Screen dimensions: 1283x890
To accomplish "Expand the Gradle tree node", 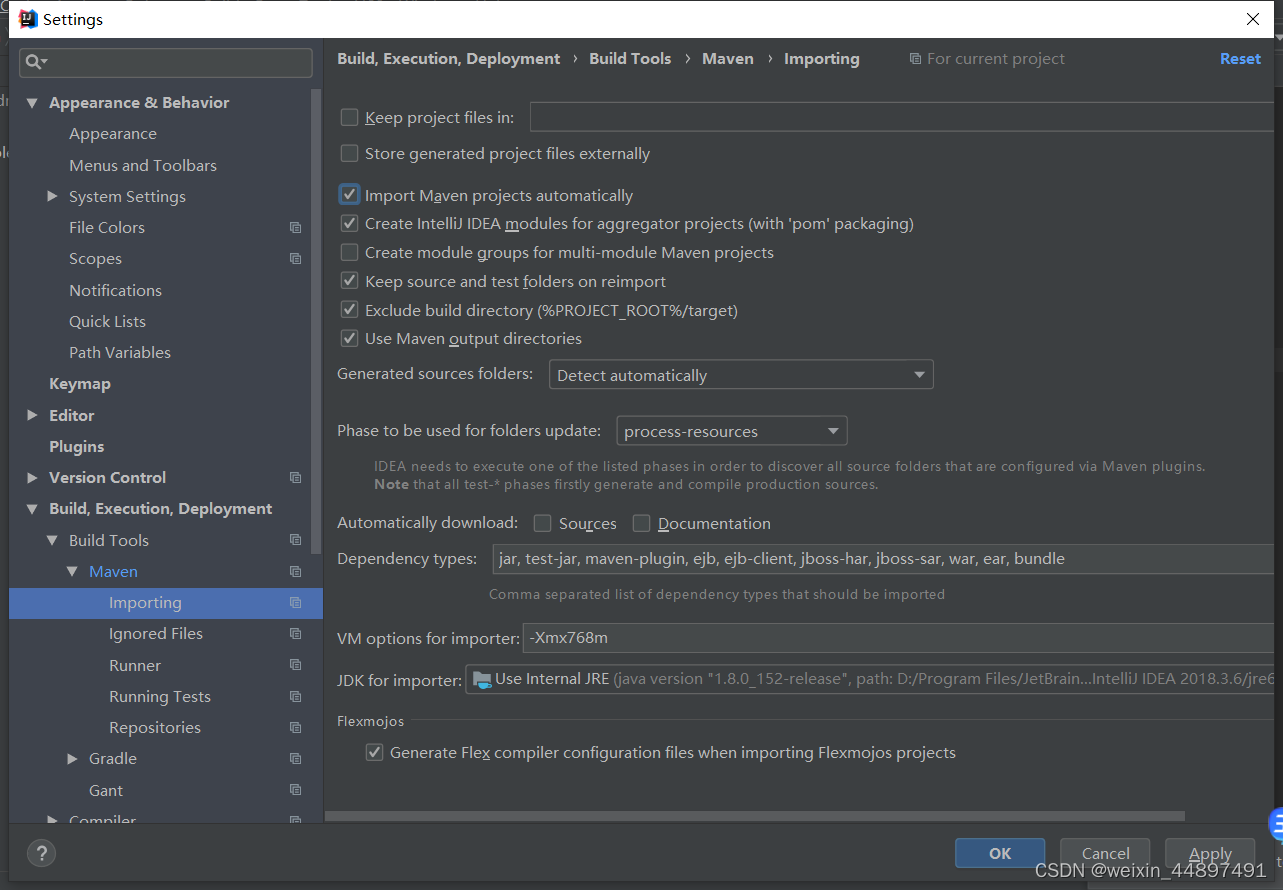I will tap(73, 759).
